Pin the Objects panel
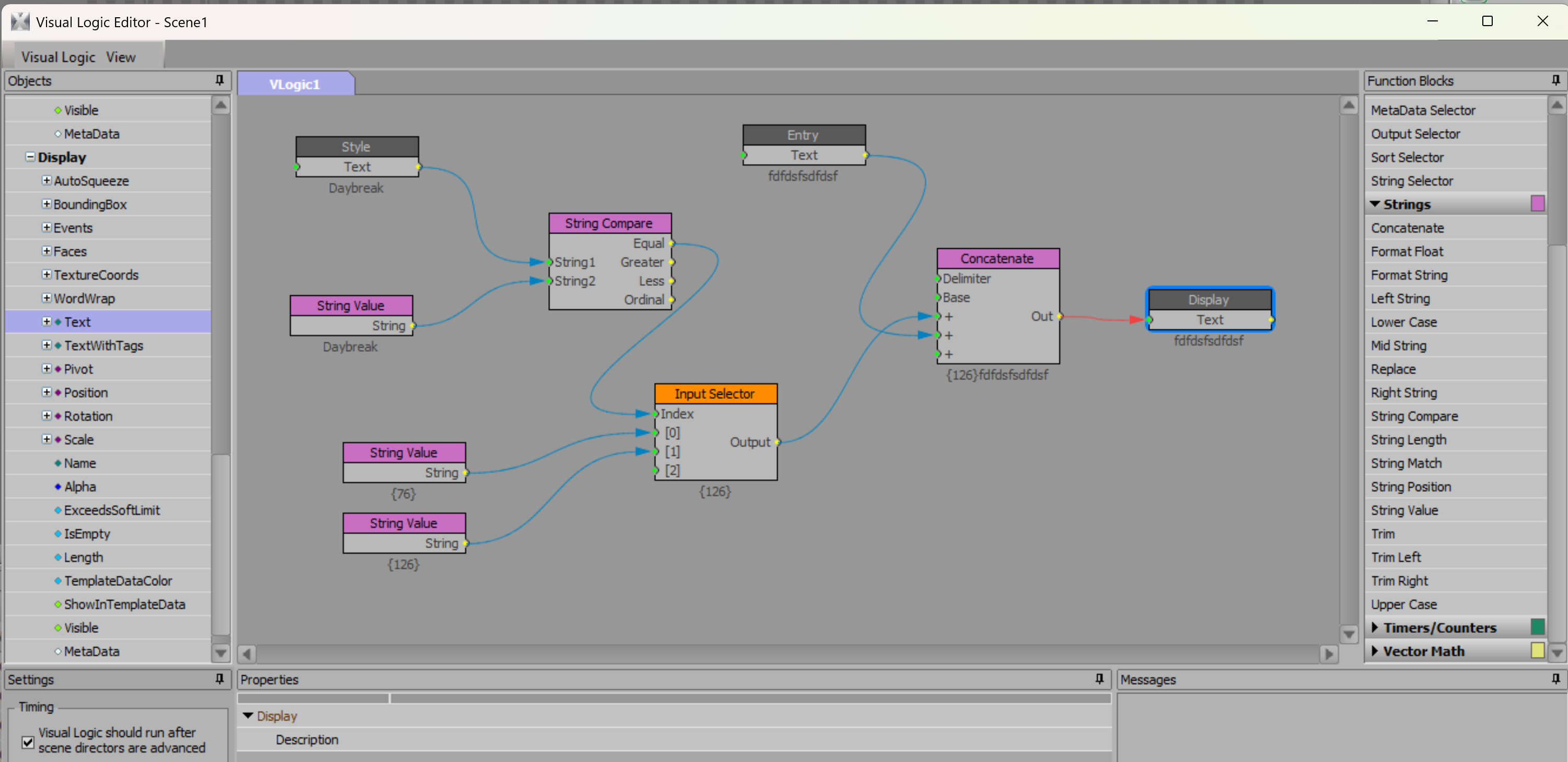 (219, 80)
